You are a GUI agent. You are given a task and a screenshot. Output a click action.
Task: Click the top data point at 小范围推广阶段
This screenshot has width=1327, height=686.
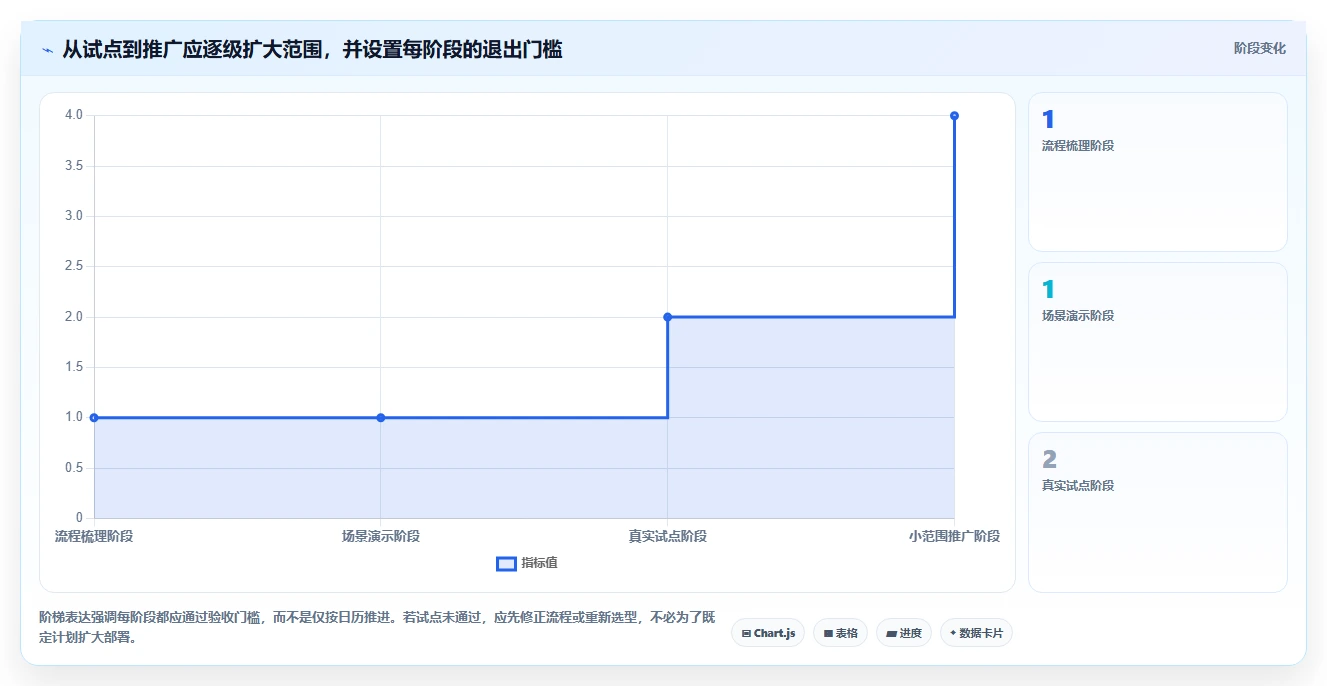954,116
